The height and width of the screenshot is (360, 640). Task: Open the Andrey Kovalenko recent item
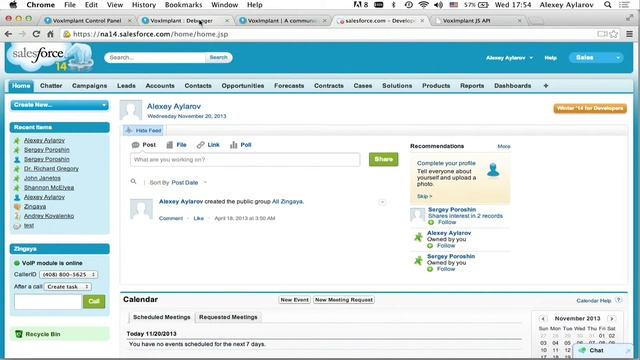(49, 216)
